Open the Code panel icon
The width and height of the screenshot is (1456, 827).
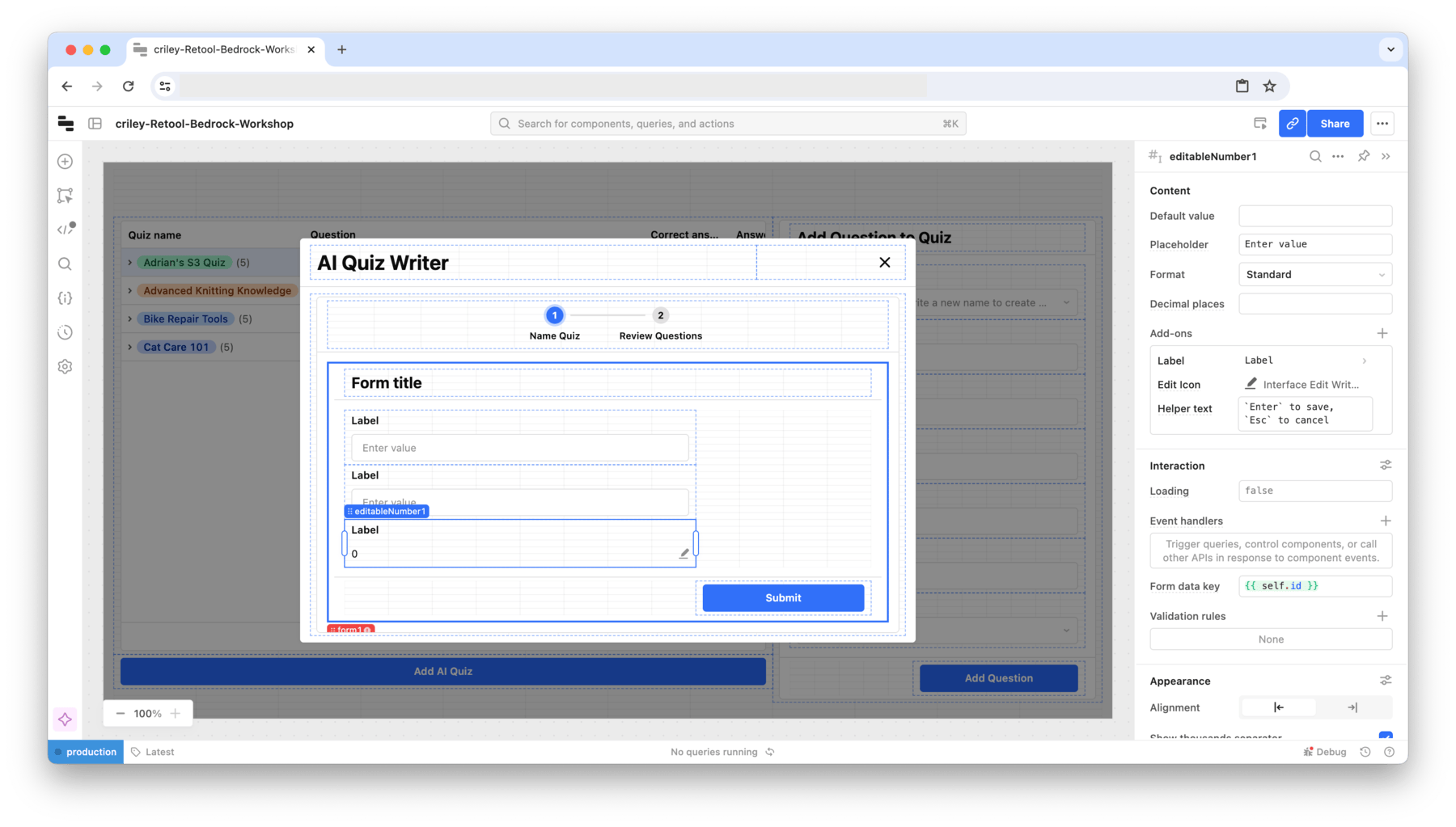(66, 230)
